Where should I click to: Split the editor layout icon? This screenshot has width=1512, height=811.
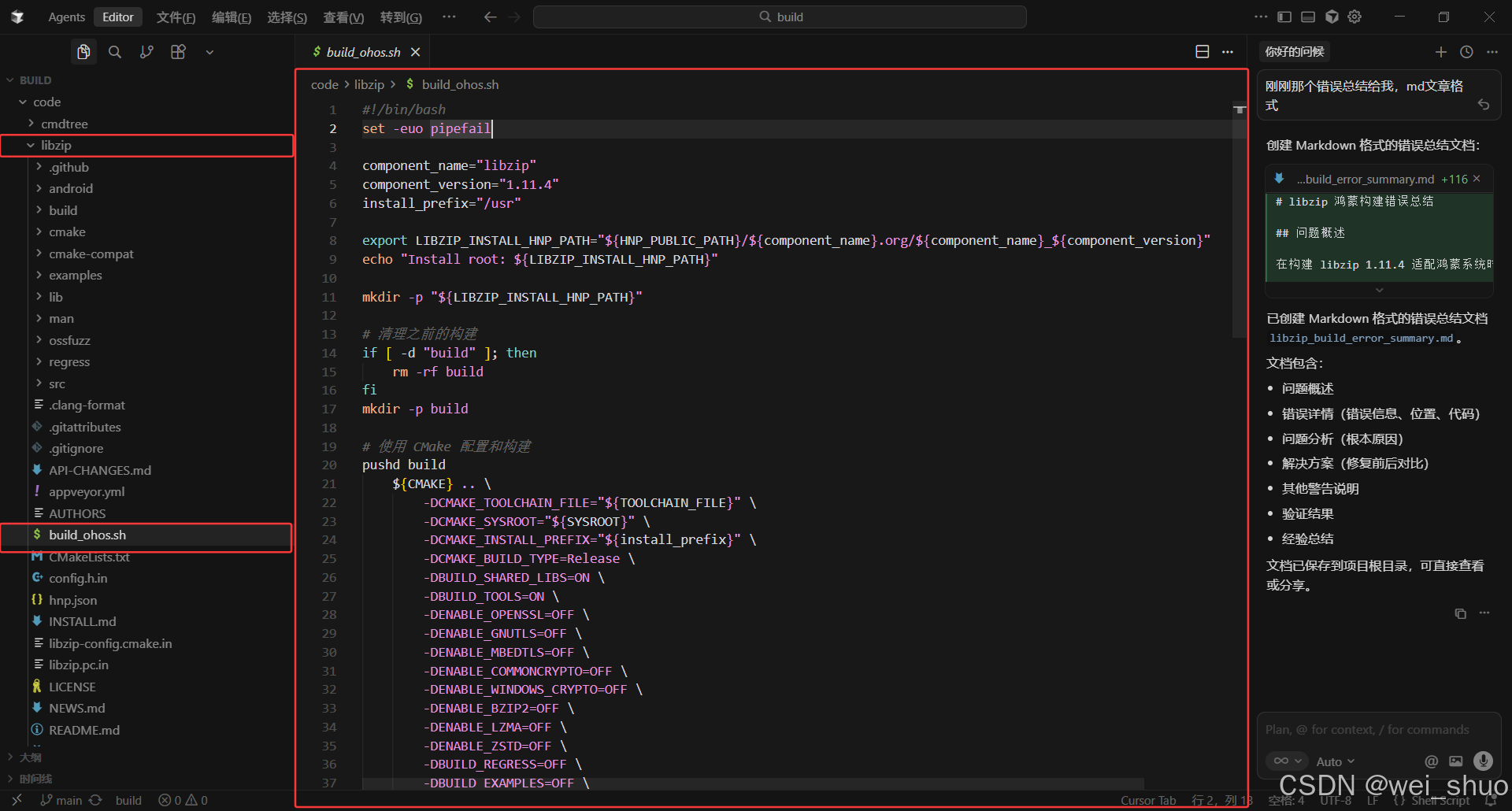(1203, 52)
